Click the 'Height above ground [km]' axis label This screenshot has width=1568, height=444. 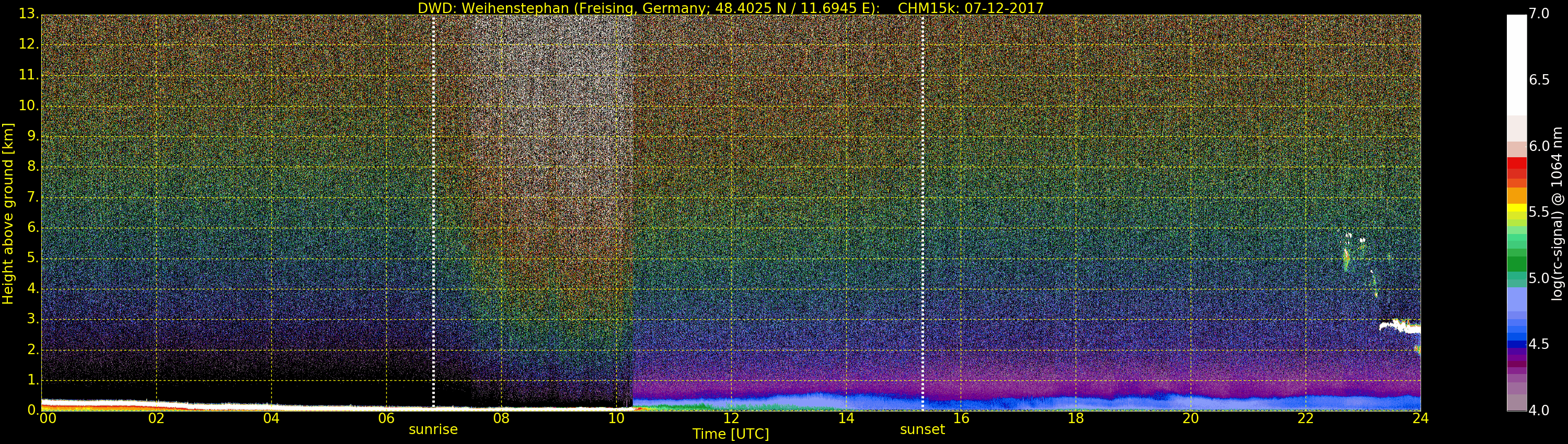pos(8,213)
